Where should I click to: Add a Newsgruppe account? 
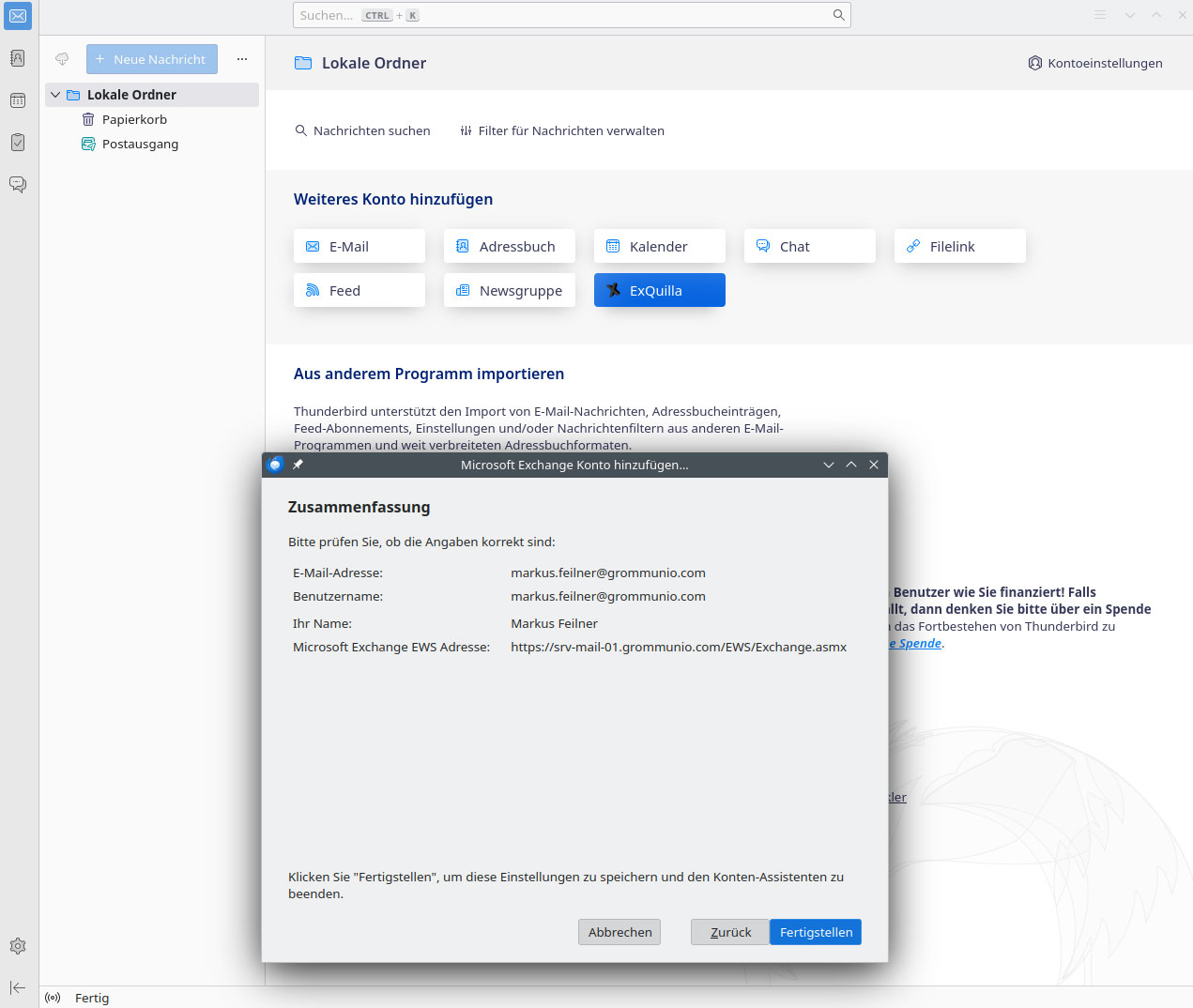click(x=510, y=290)
